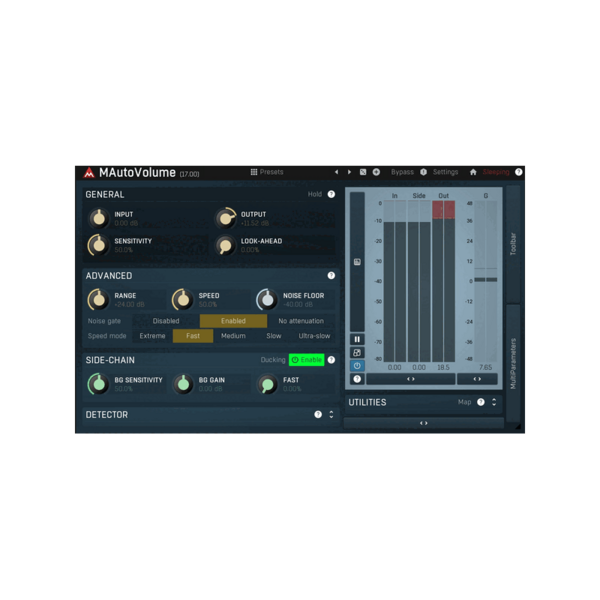The image size is (600, 600).
Task: Pause the meters display
Action: click(x=357, y=339)
